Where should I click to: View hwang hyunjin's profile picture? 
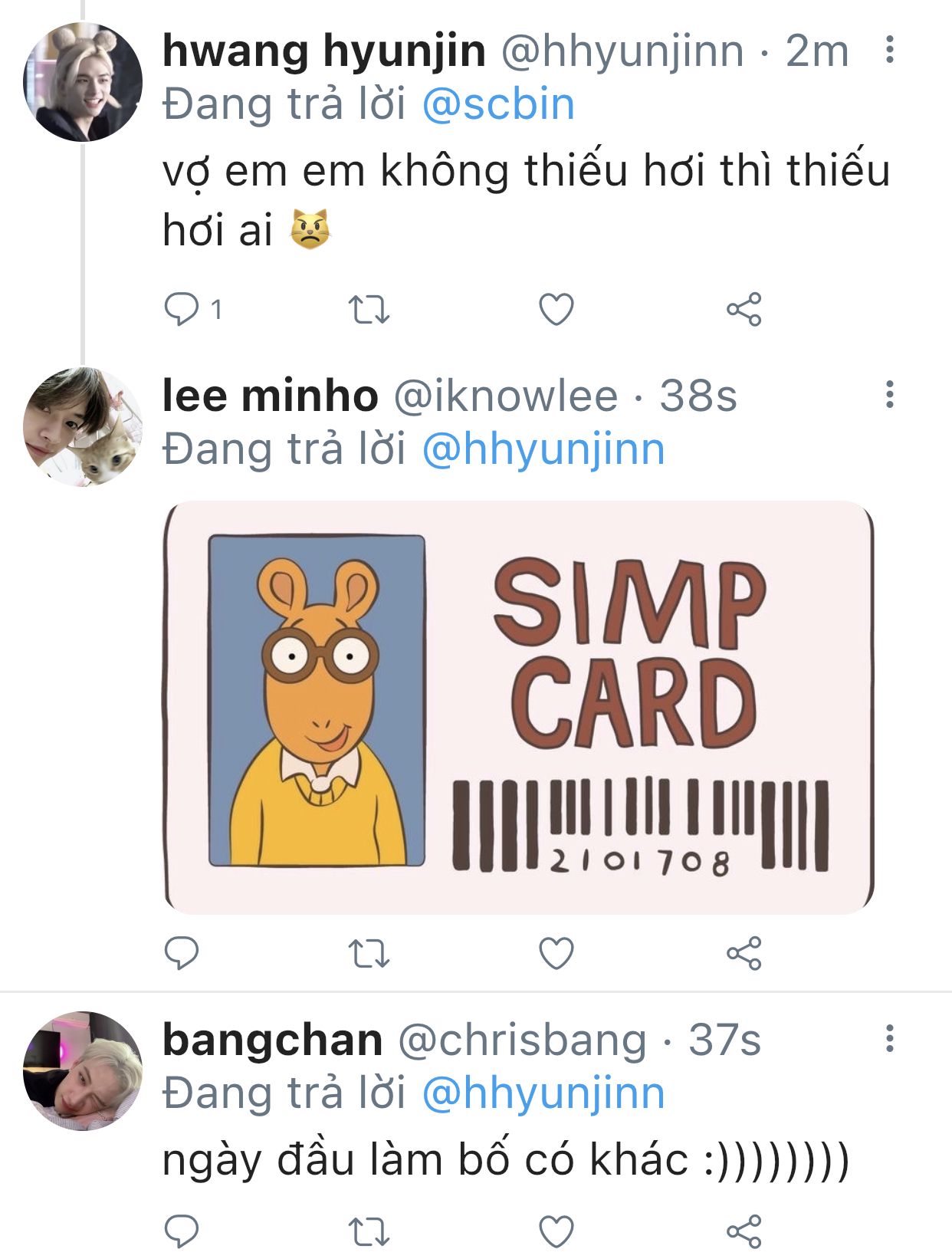click(x=83, y=82)
